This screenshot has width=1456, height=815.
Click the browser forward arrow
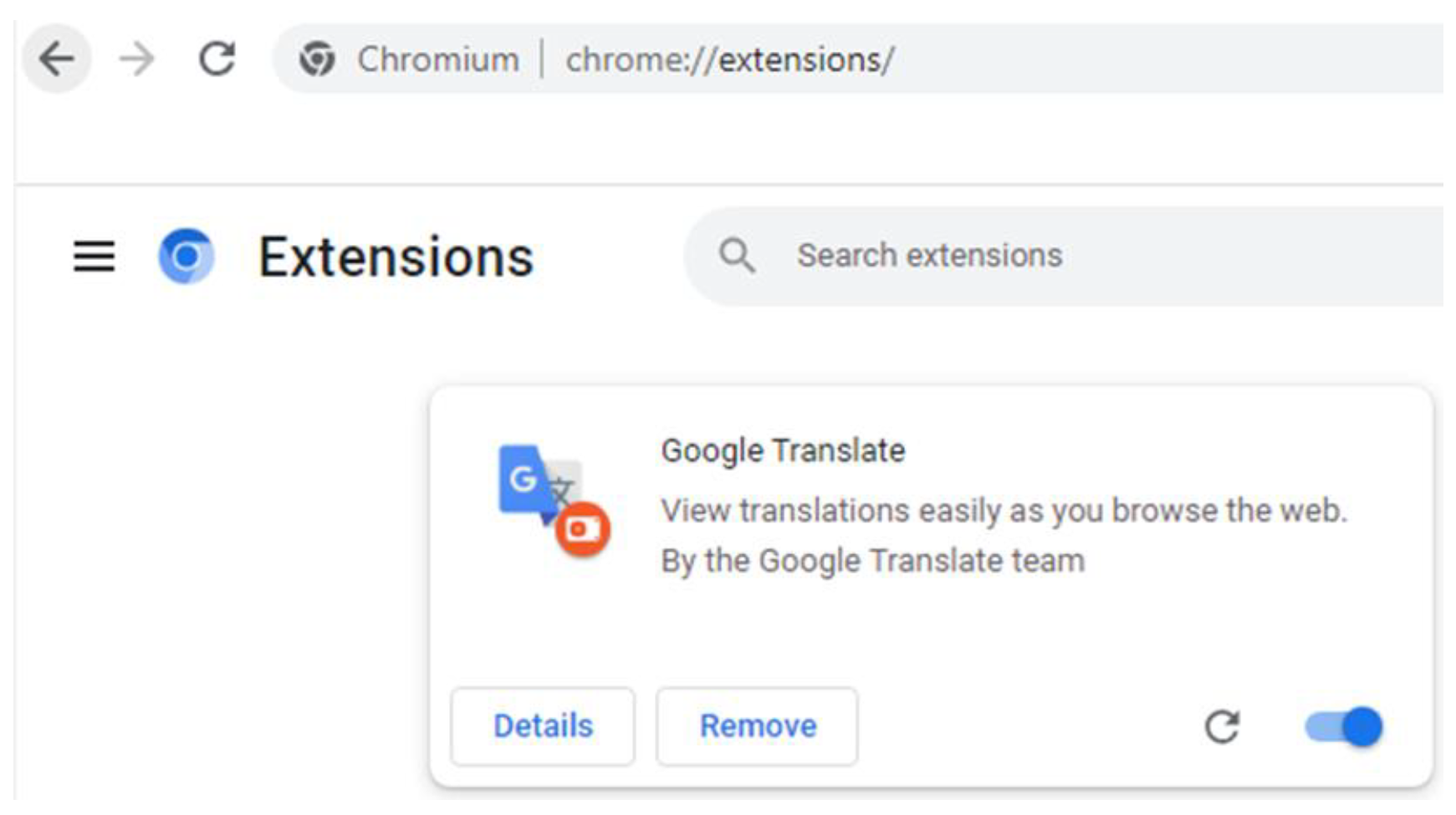136,59
